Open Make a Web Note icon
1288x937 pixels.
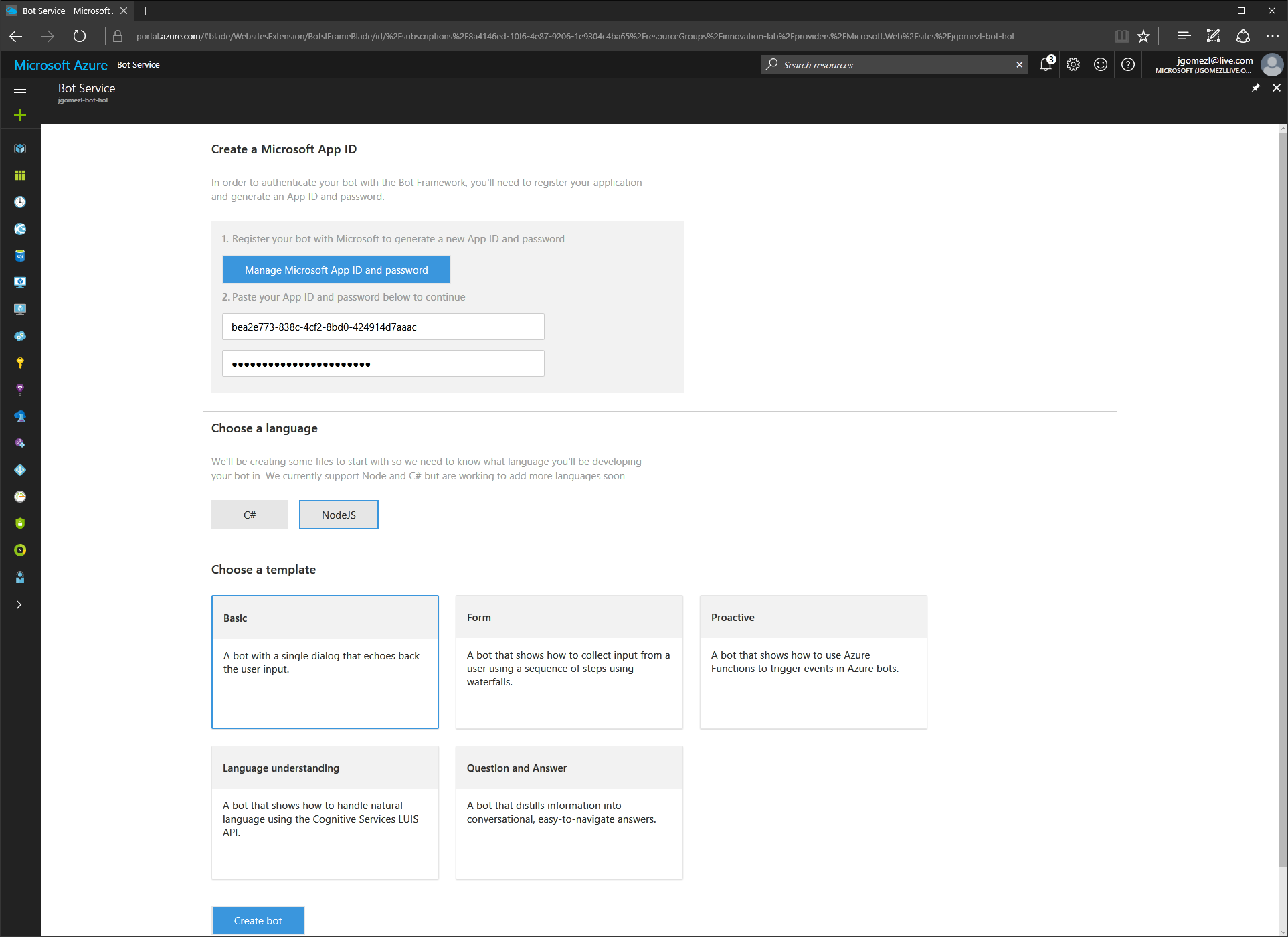[x=1213, y=36]
